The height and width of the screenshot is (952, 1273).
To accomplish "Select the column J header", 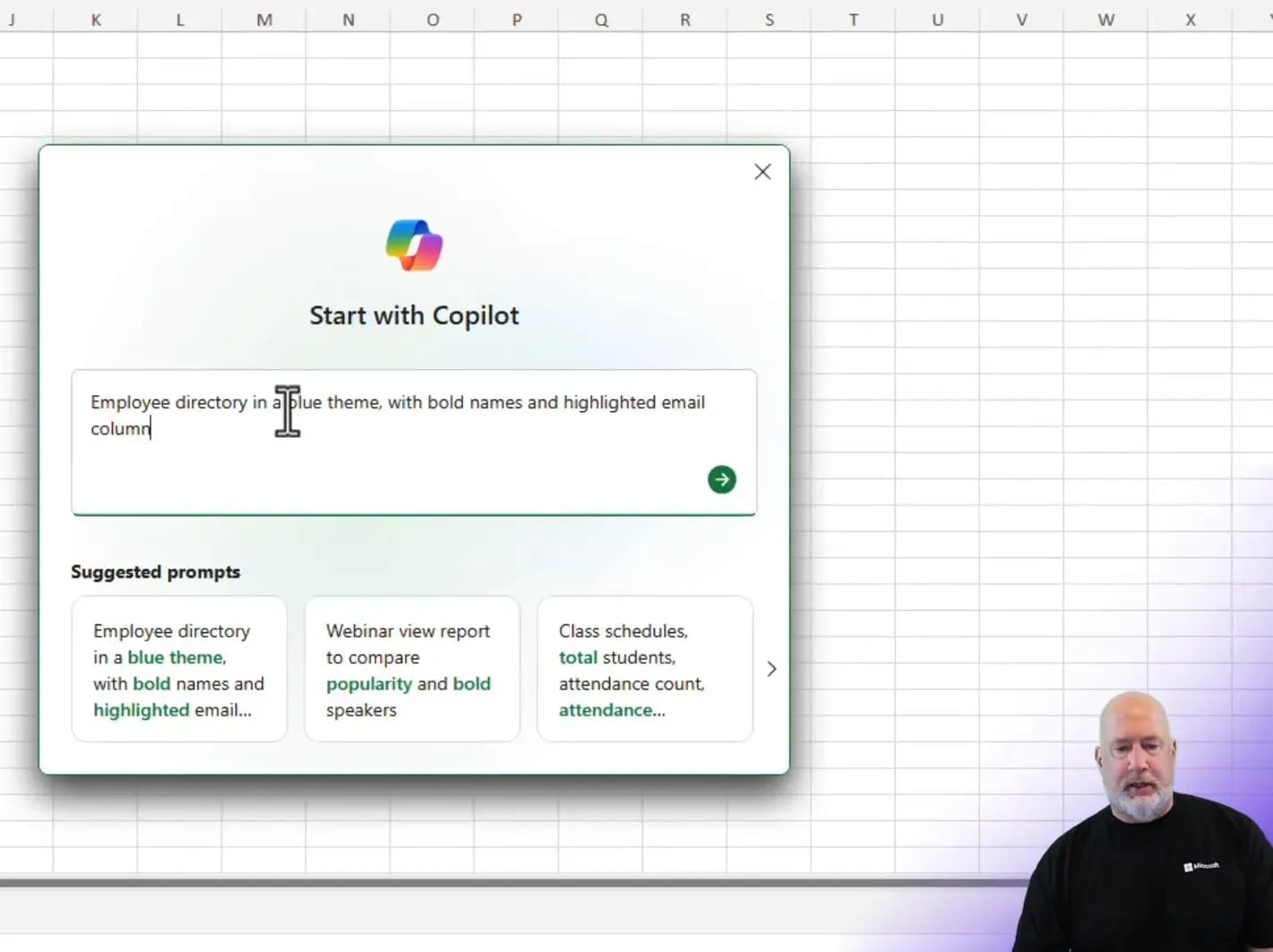I will pos(13,19).
